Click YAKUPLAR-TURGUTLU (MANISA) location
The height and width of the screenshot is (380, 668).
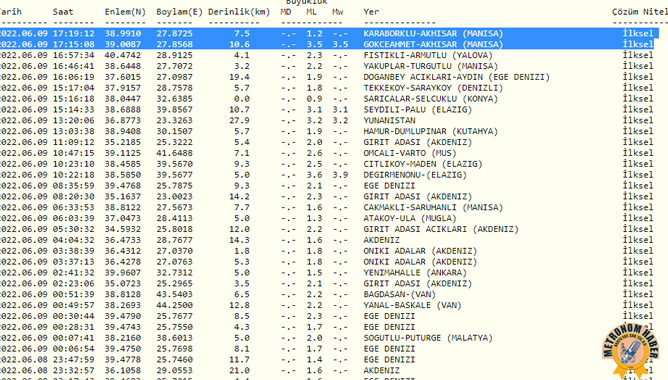430,66
